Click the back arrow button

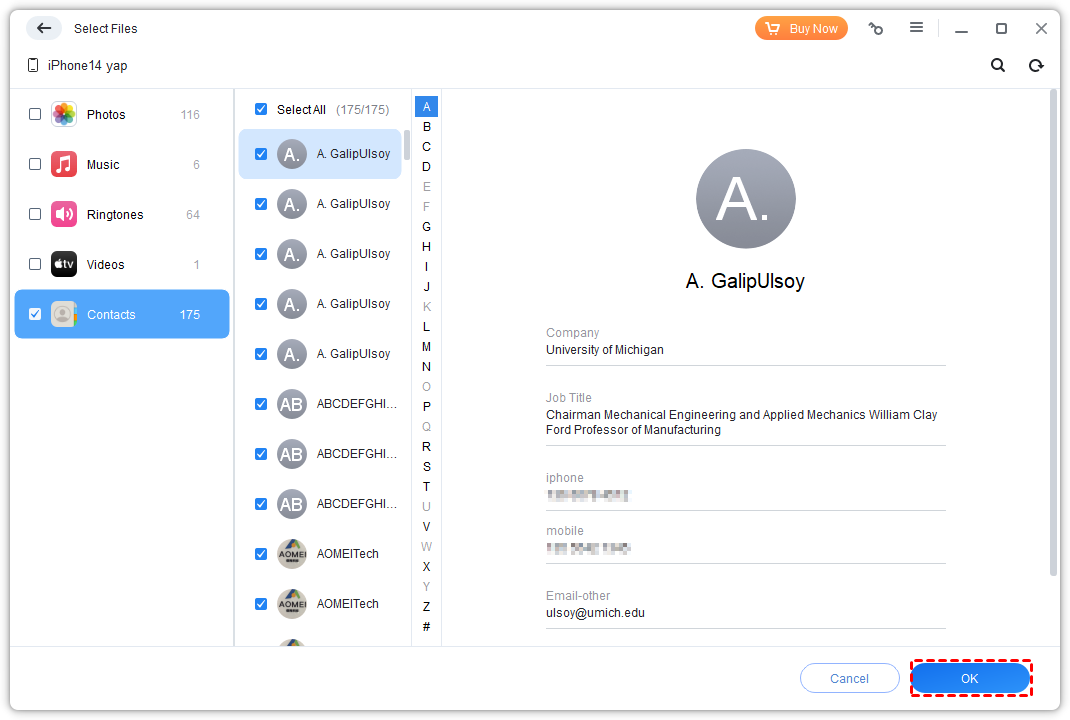tap(44, 28)
